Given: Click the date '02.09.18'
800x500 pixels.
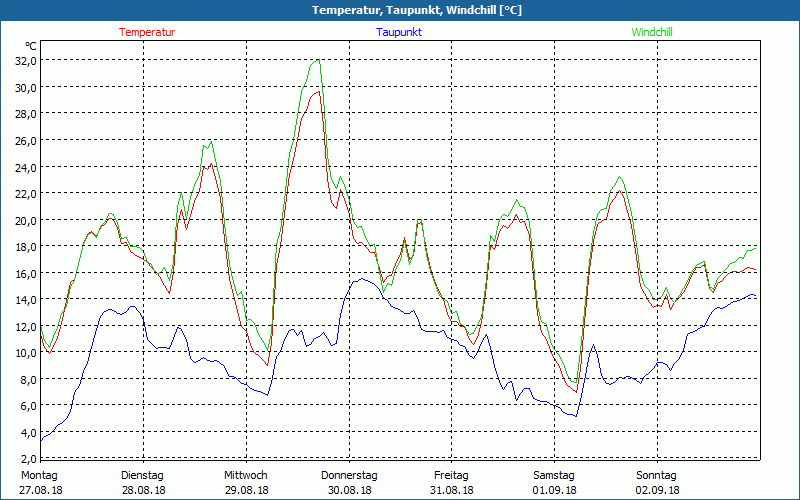Looking at the screenshot, I should point(658,490).
